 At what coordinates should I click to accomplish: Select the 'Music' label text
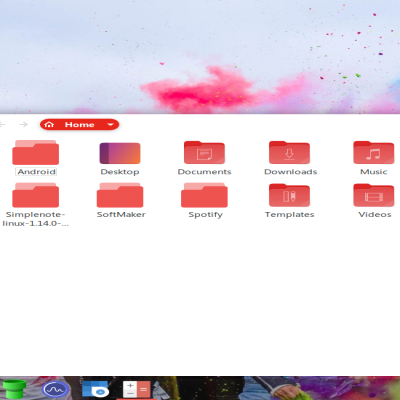coord(374,172)
